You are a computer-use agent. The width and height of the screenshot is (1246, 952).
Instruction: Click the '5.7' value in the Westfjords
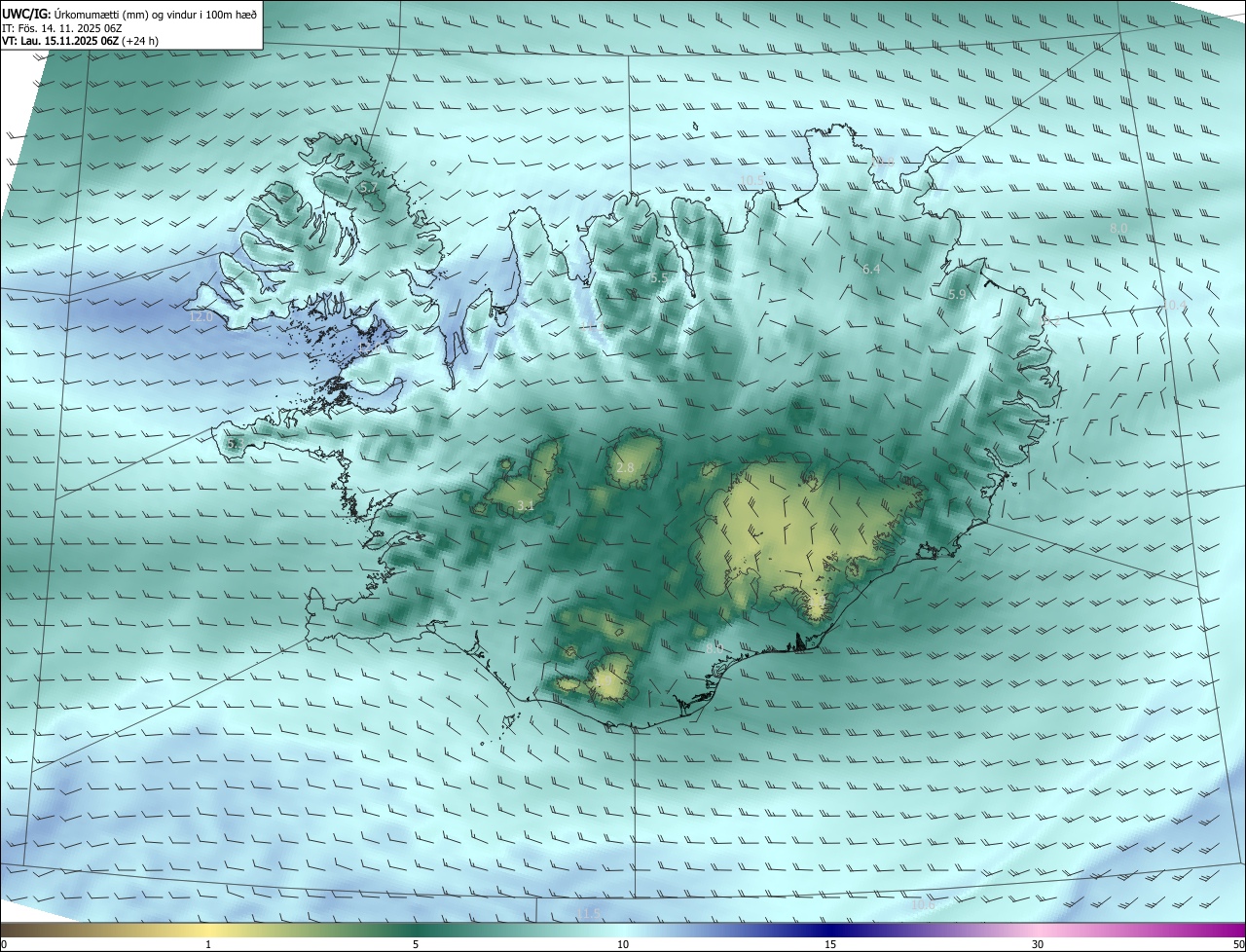[x=368, y=186]
